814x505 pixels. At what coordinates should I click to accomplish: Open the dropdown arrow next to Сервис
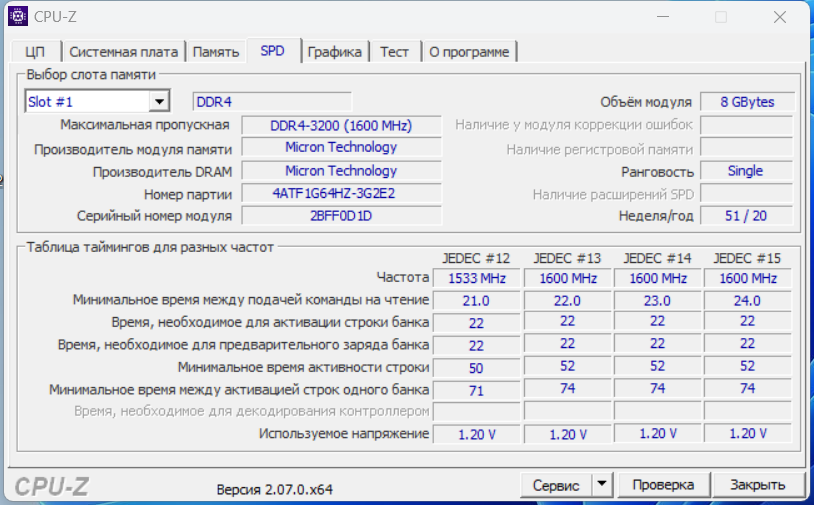pyautogui.click(x=602, y=484)
